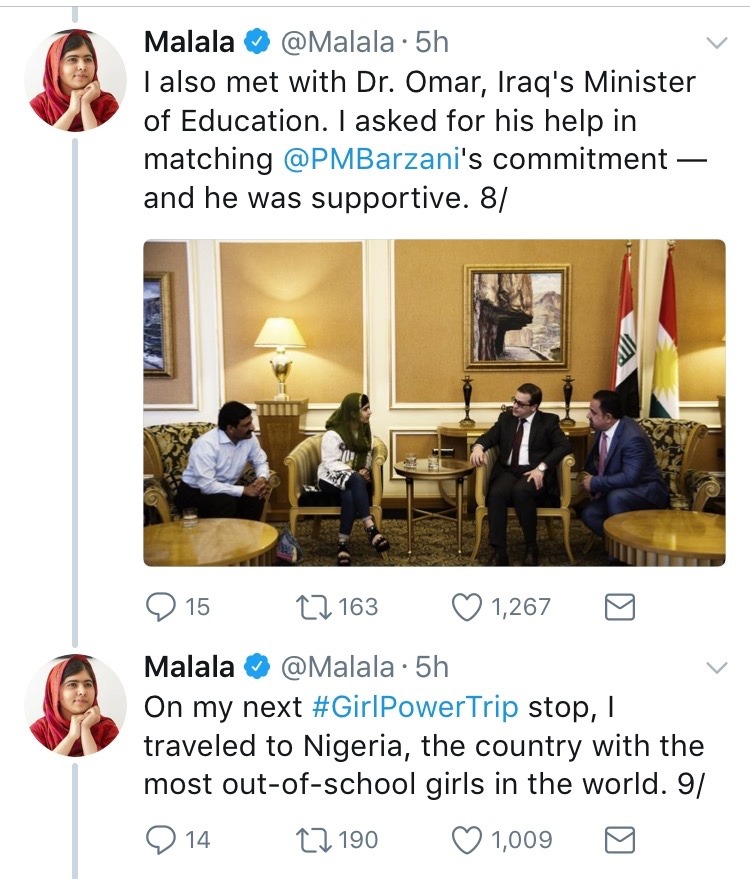Open the blue verified badge on first tweet
Screen dimensions: 750x879
pyautogui.click(x=259, y=43)
